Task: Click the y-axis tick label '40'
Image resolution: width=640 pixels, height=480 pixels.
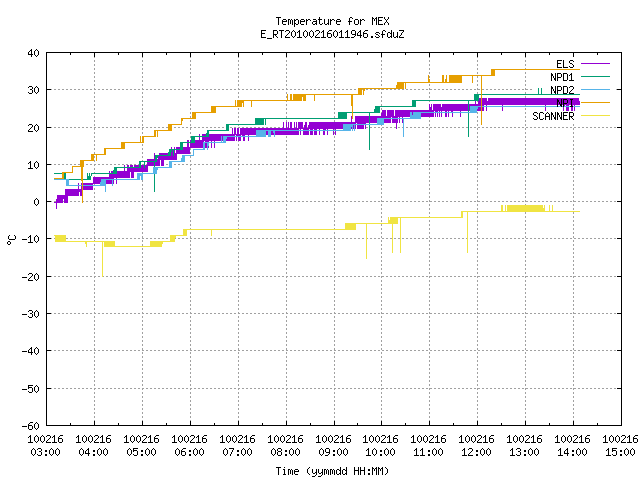Action: pyautogui.click(x=33, y=53)
